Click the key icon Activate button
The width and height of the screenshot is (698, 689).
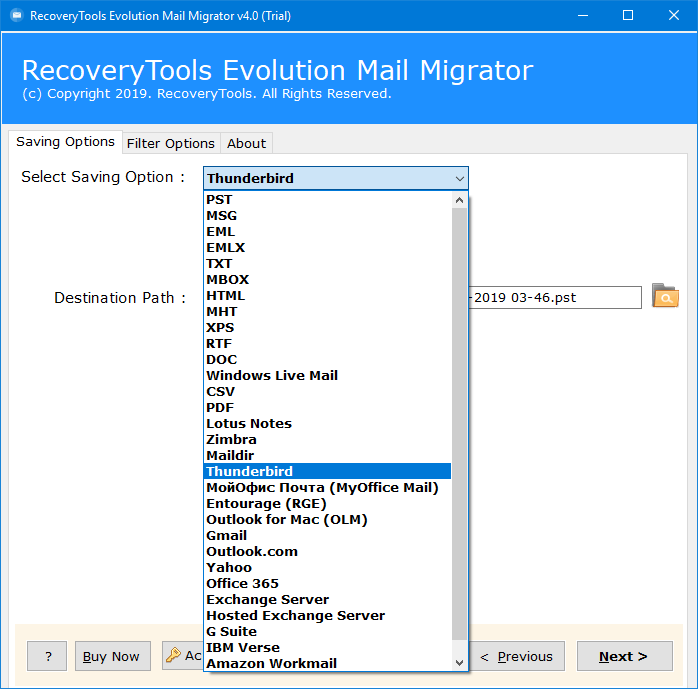click(x=183, y=656)
